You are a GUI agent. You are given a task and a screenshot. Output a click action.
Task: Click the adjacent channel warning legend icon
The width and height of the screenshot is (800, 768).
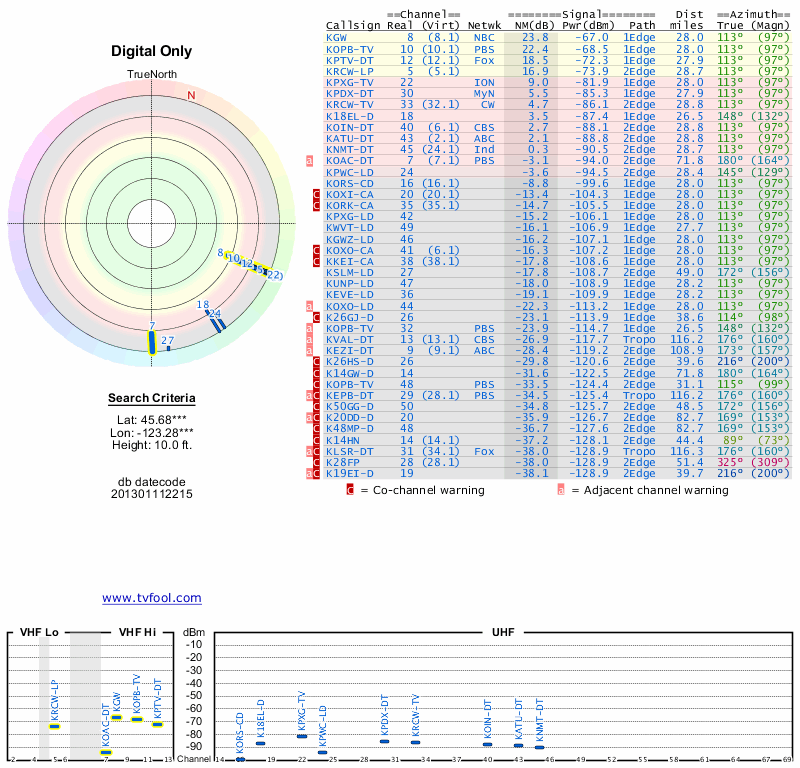tap(561, 490)
